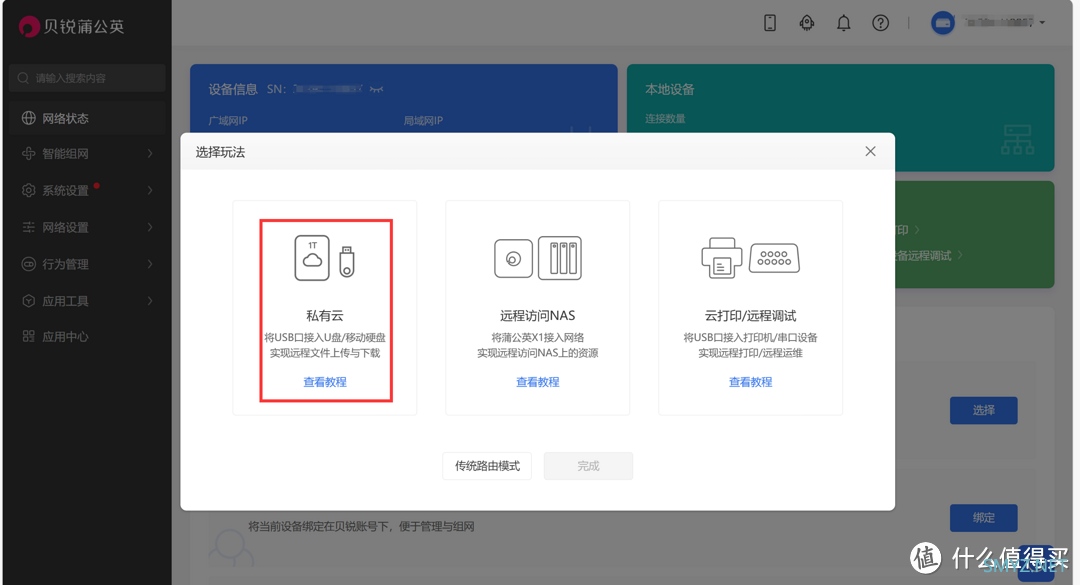
Task: Select the 远程访问NAS disk icon
Action: pyautogui.click(x=513, y=258)
